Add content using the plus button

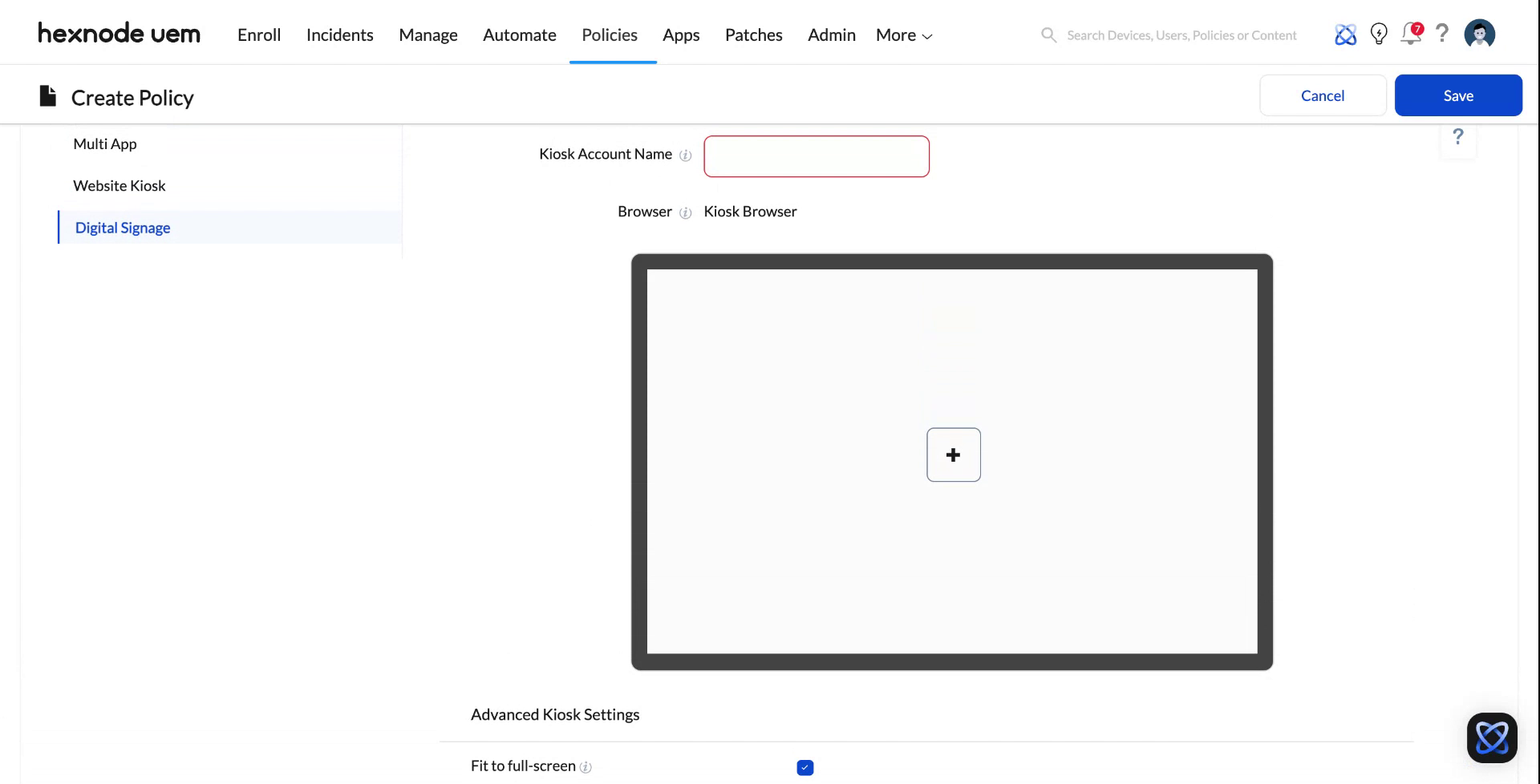953,455
